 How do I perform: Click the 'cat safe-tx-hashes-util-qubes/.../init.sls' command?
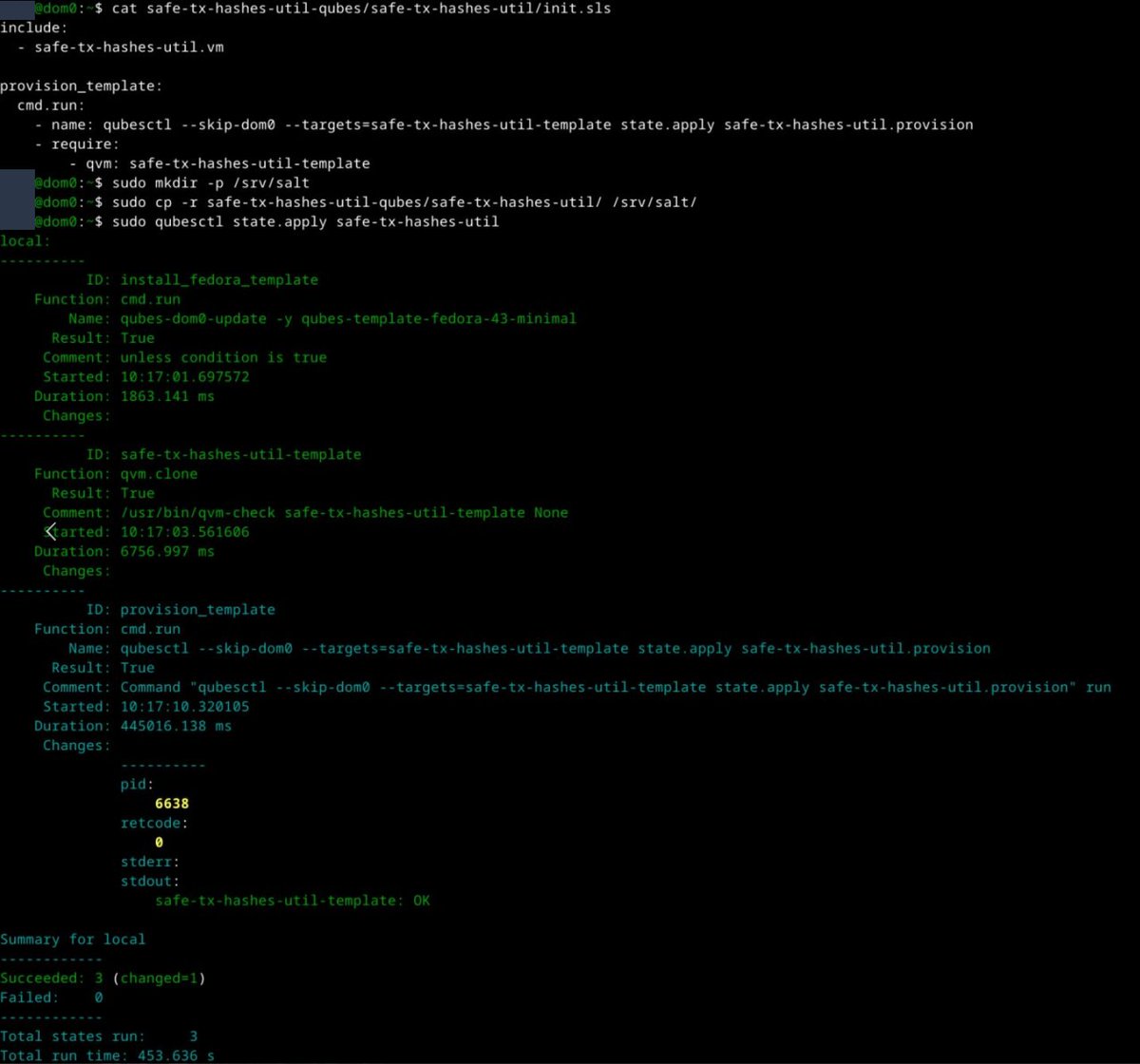pyautogui.click(x=362, y=9)
